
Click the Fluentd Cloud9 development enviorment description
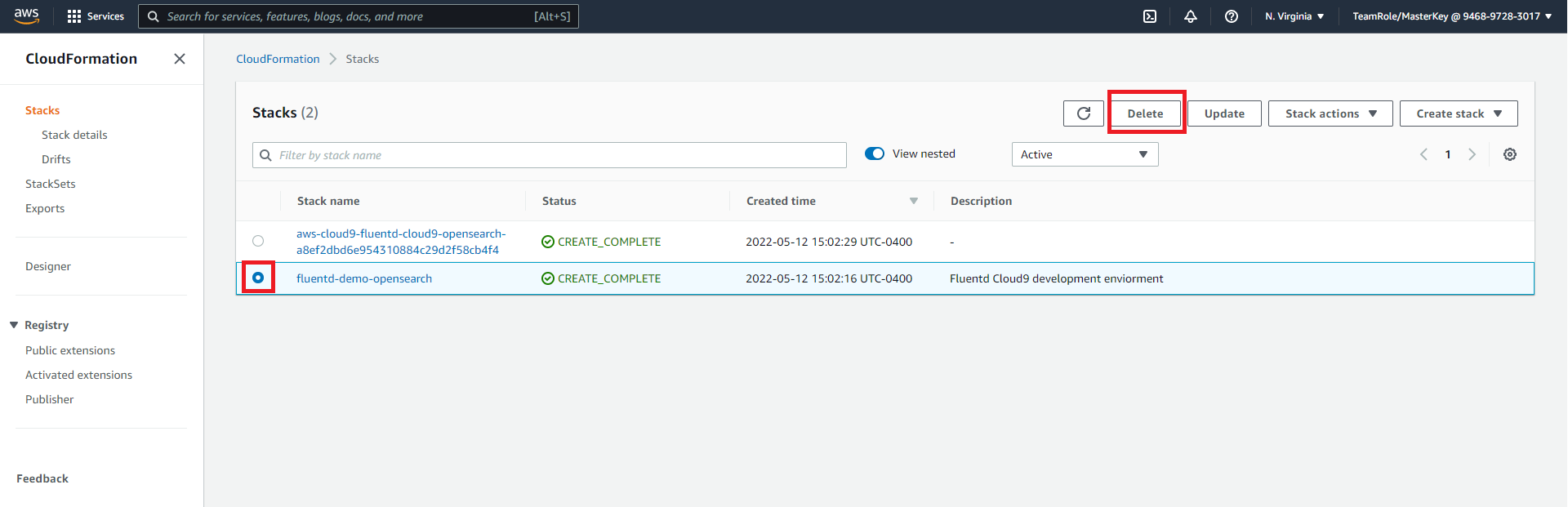coord(1057,278)
